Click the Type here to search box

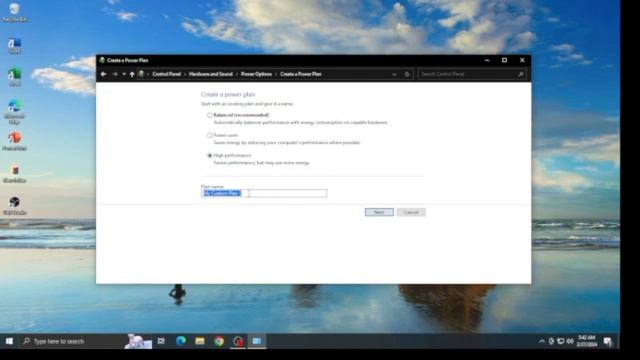(x=86, y=341)
